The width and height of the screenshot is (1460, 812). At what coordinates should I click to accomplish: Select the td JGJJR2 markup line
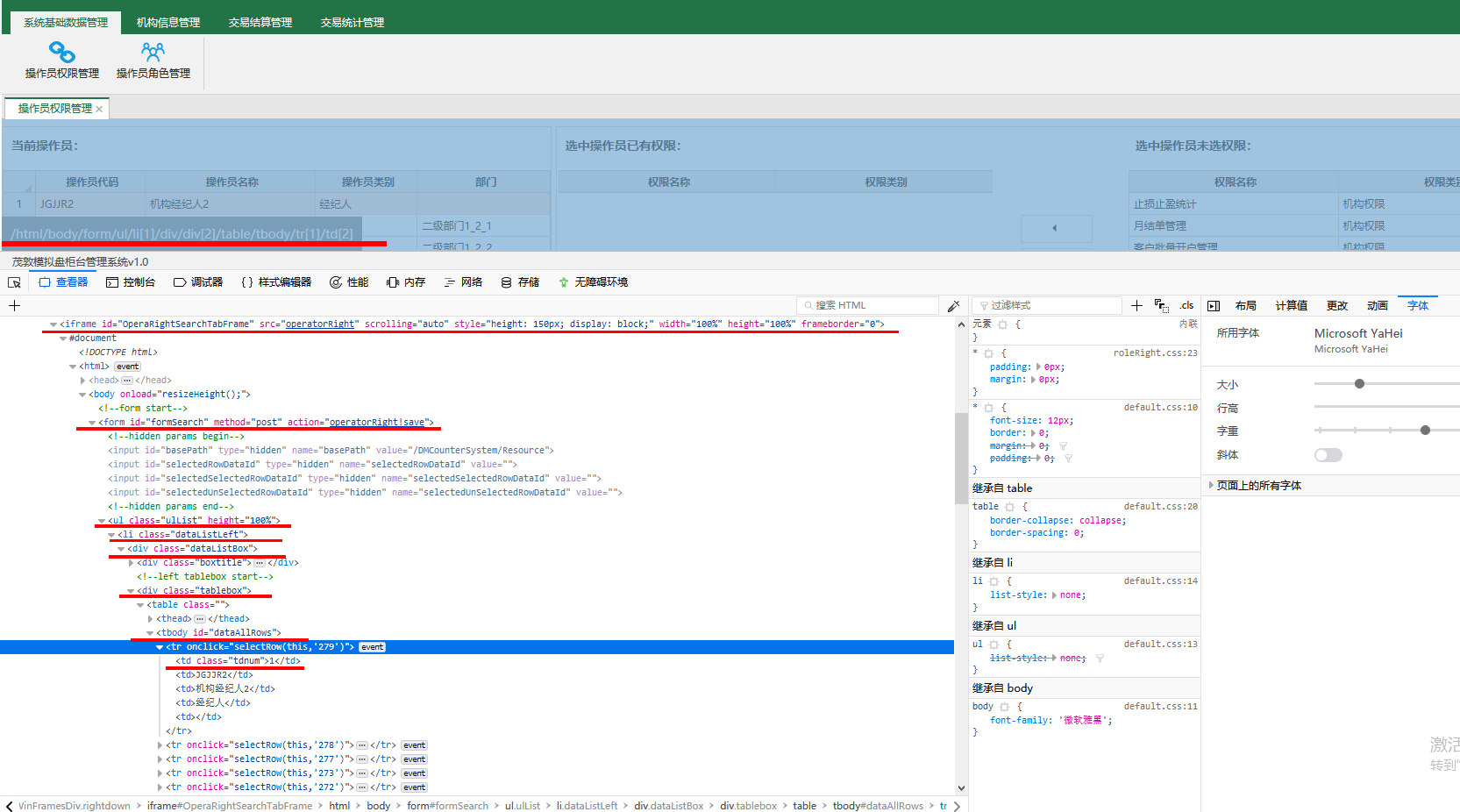click(x=215, y=675)
